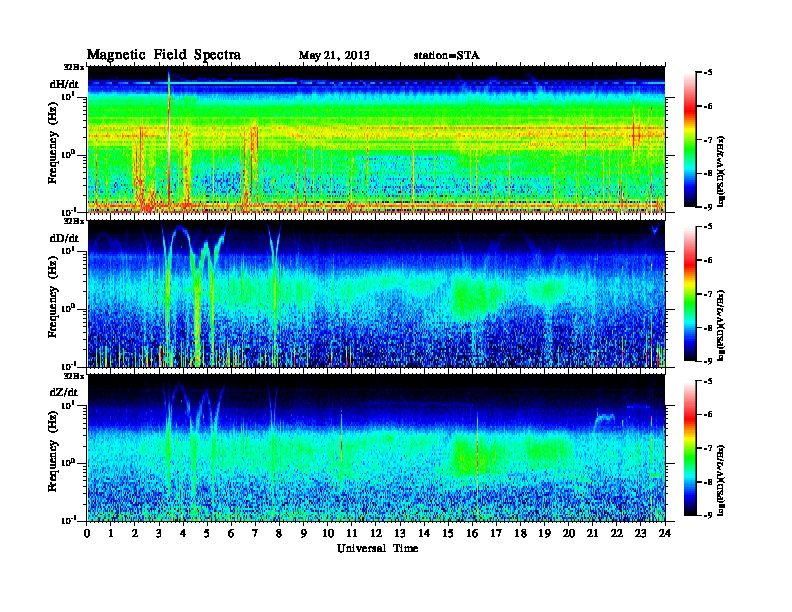Click hour 22 on the time axis
Image resolution: width=792 pixels, height=612 pixels.
(617, 533)
